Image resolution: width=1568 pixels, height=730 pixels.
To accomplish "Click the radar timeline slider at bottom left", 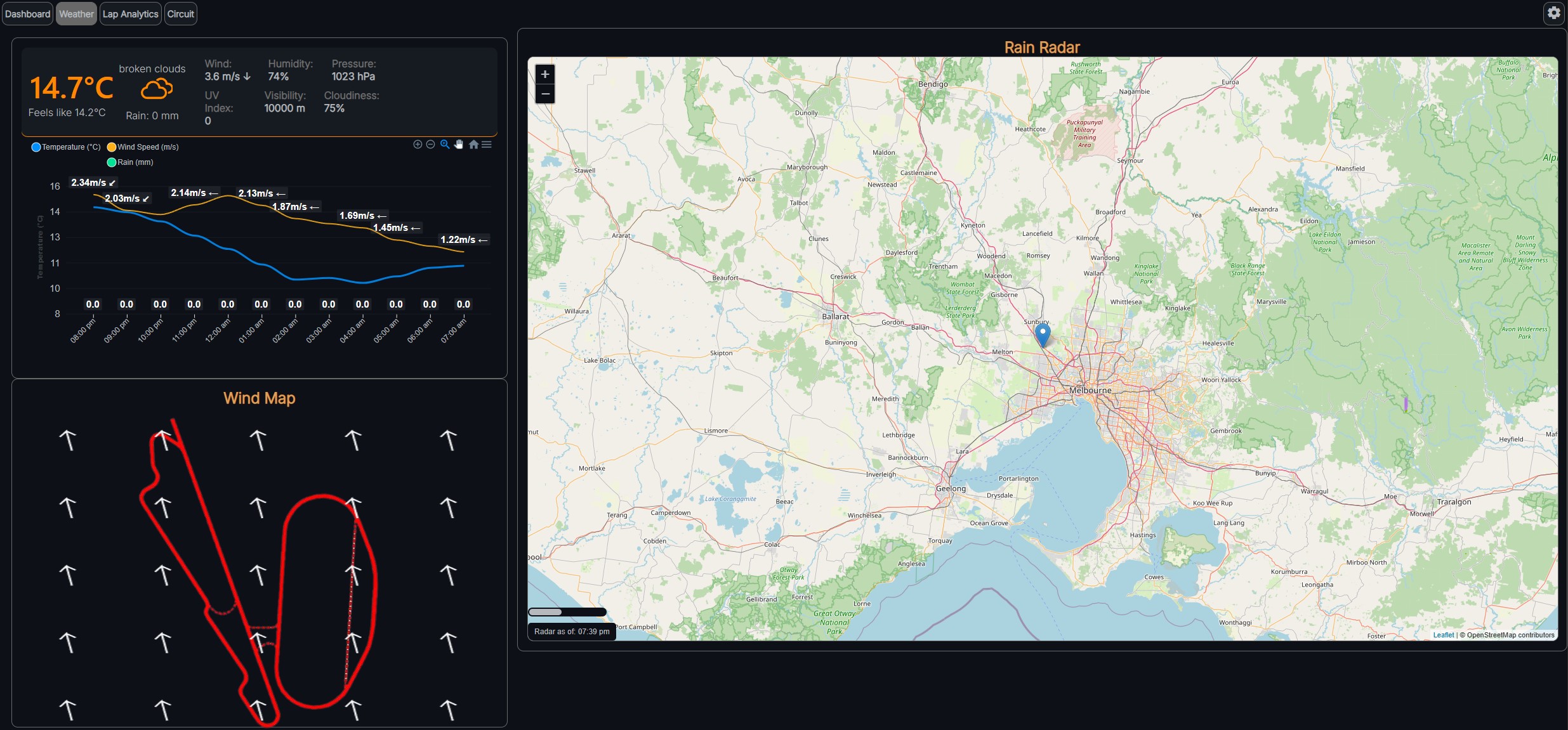I will click(568, 612).
